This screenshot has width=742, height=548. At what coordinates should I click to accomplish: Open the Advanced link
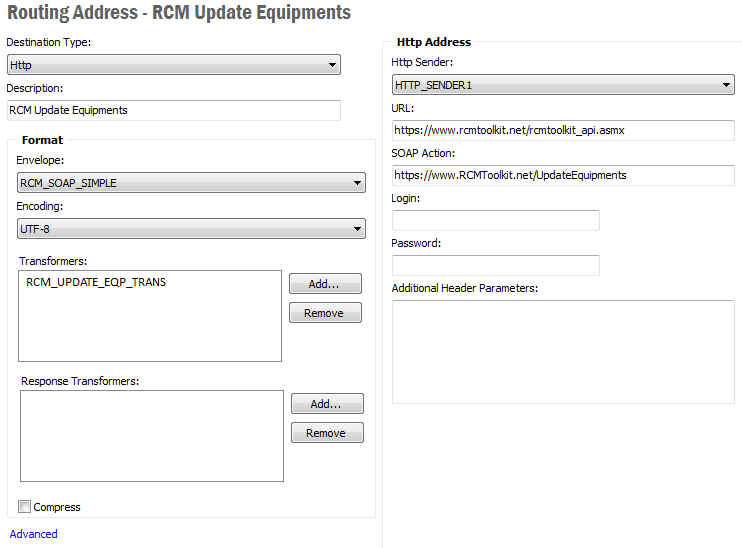[33, 534]
